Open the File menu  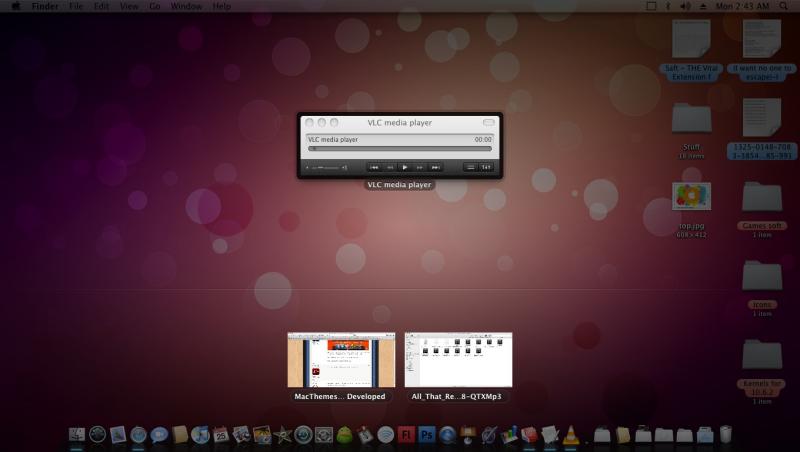(76, 6)
